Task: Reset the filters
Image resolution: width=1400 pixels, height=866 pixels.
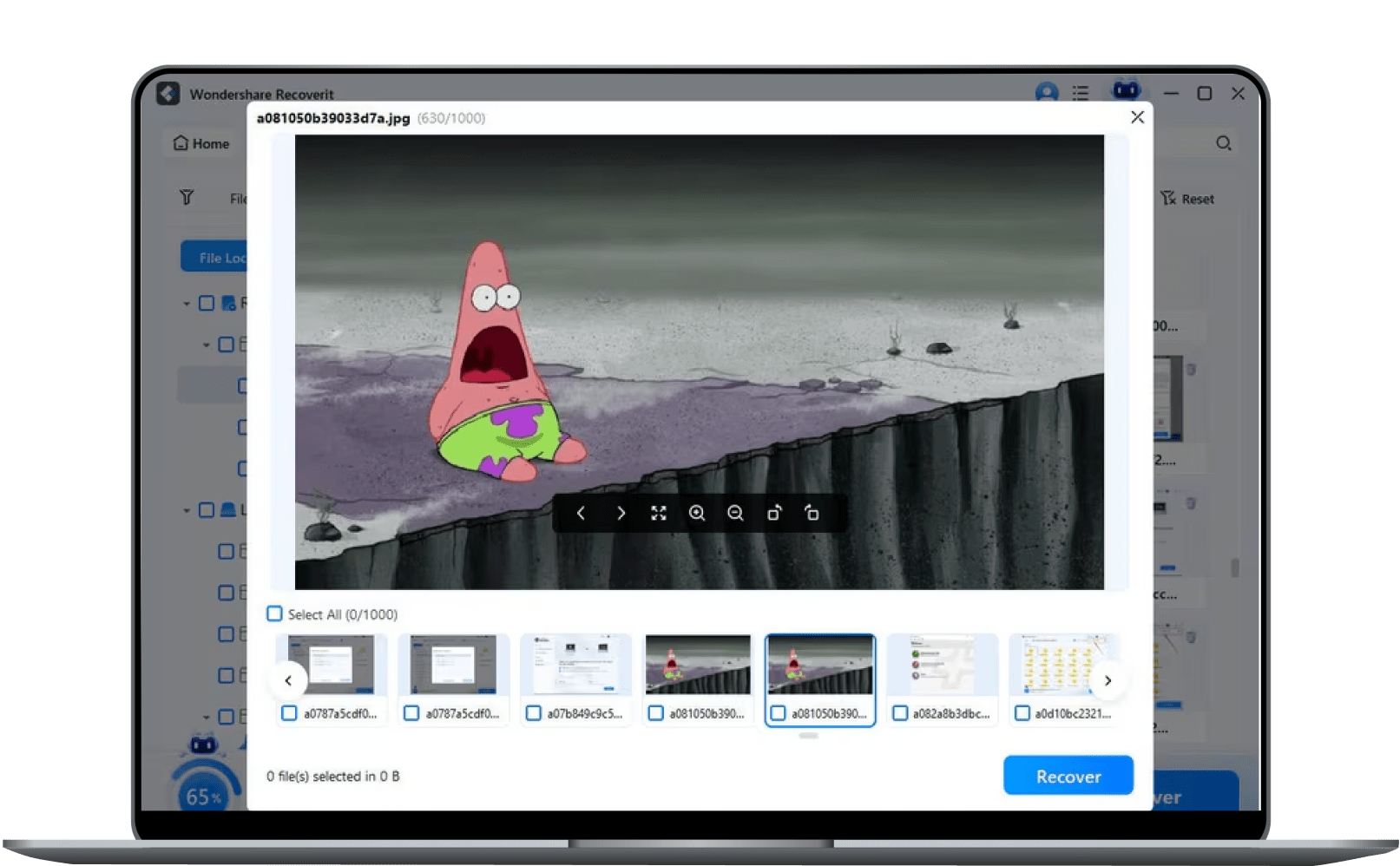Action: coord(1187,199)
